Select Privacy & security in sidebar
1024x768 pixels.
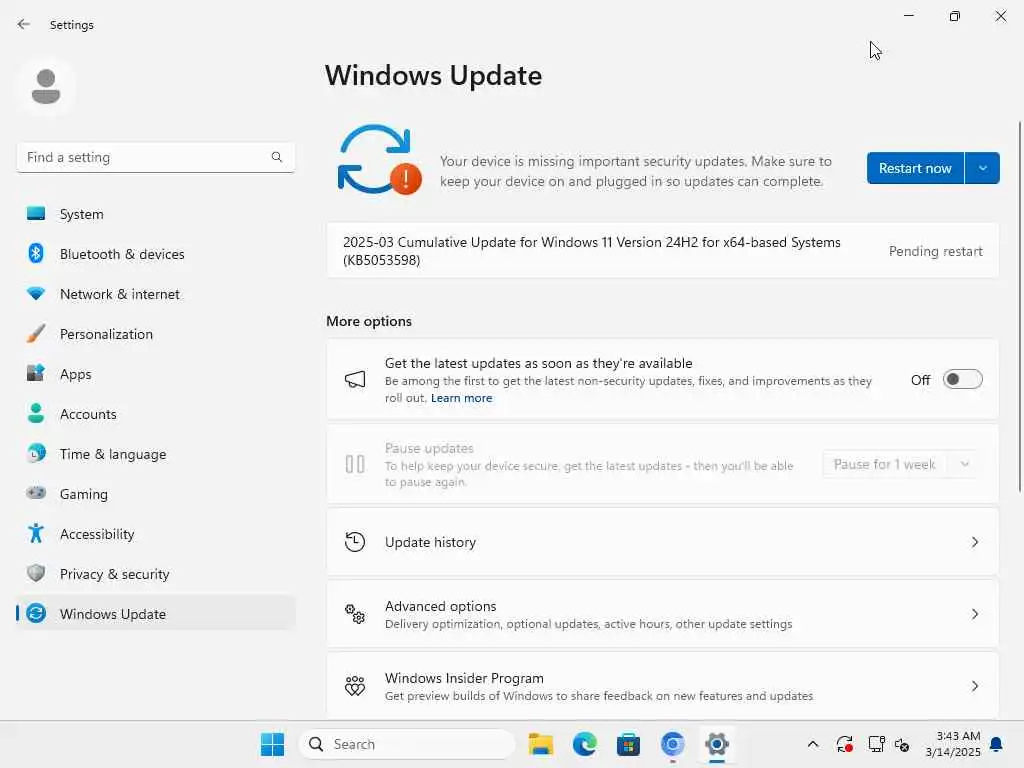tap(156, 573)
